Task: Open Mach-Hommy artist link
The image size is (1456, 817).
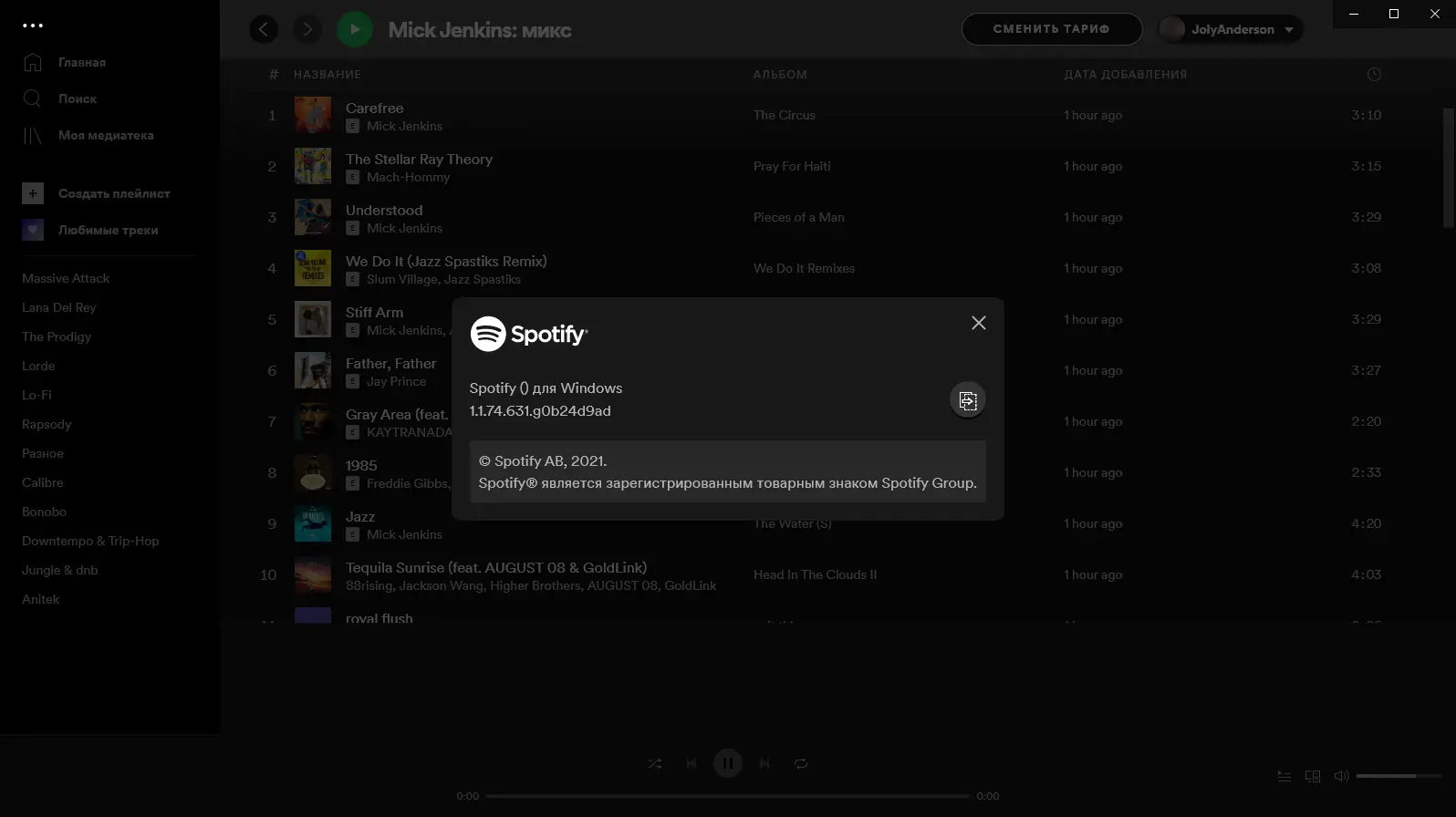Action: coord(409,177)
